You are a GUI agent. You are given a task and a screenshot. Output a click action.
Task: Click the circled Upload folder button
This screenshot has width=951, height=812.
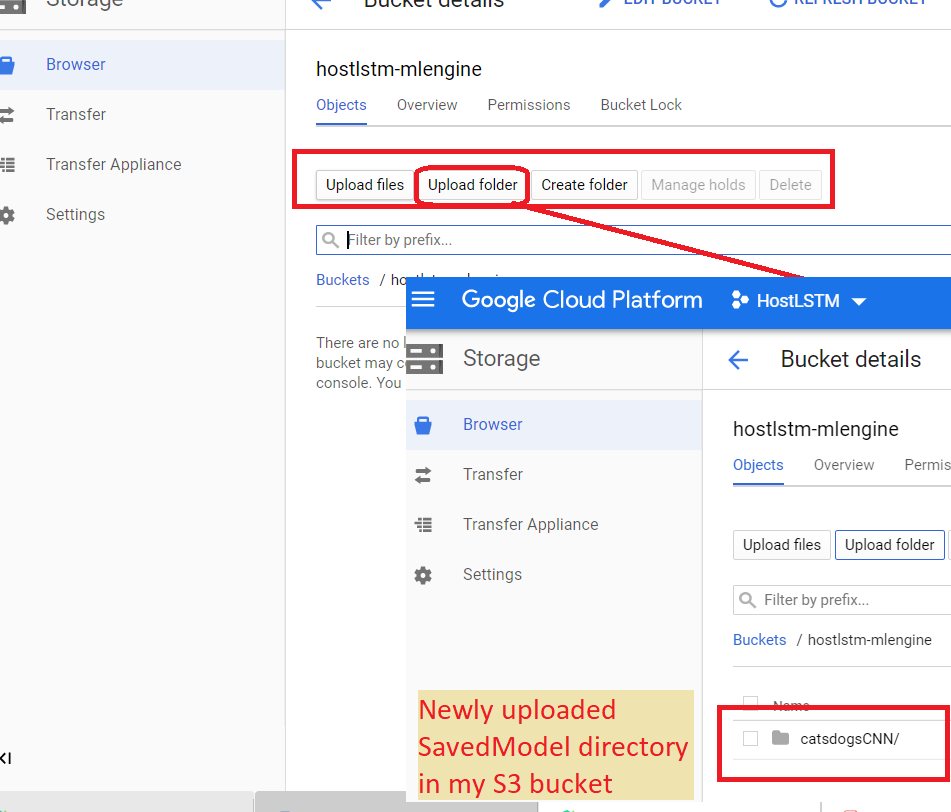pyautogui.click(x=472, y=185)
